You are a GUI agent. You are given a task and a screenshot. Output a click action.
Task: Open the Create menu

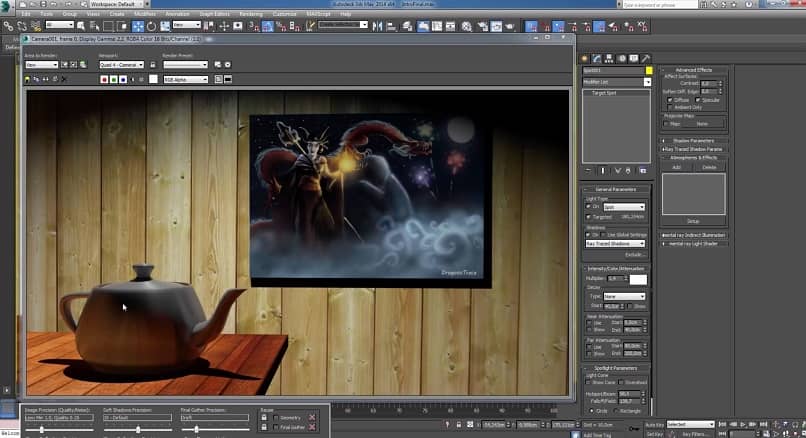pos(117,14)
